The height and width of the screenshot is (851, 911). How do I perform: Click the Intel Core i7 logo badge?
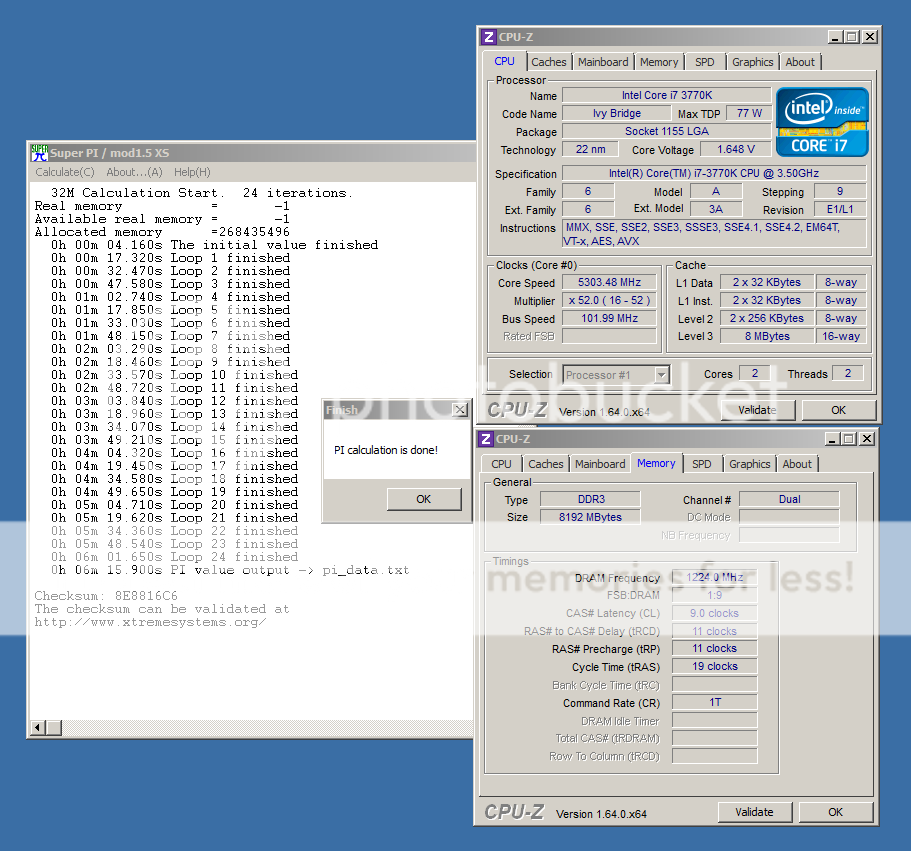(820, 121)
